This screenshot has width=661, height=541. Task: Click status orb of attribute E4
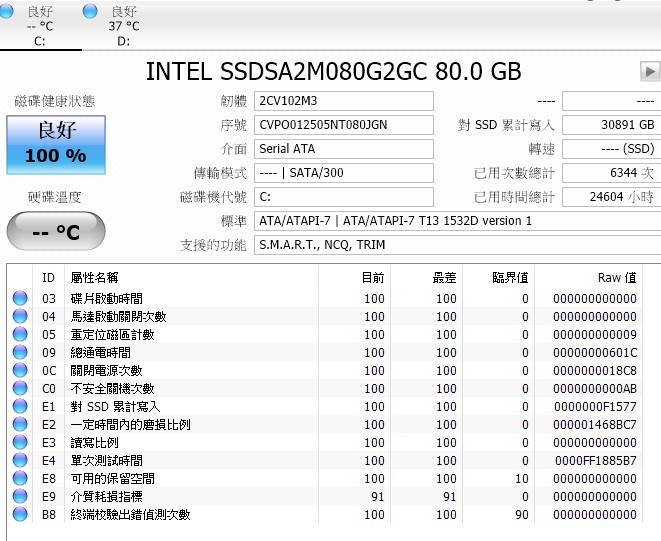click(x=20, y=460)
